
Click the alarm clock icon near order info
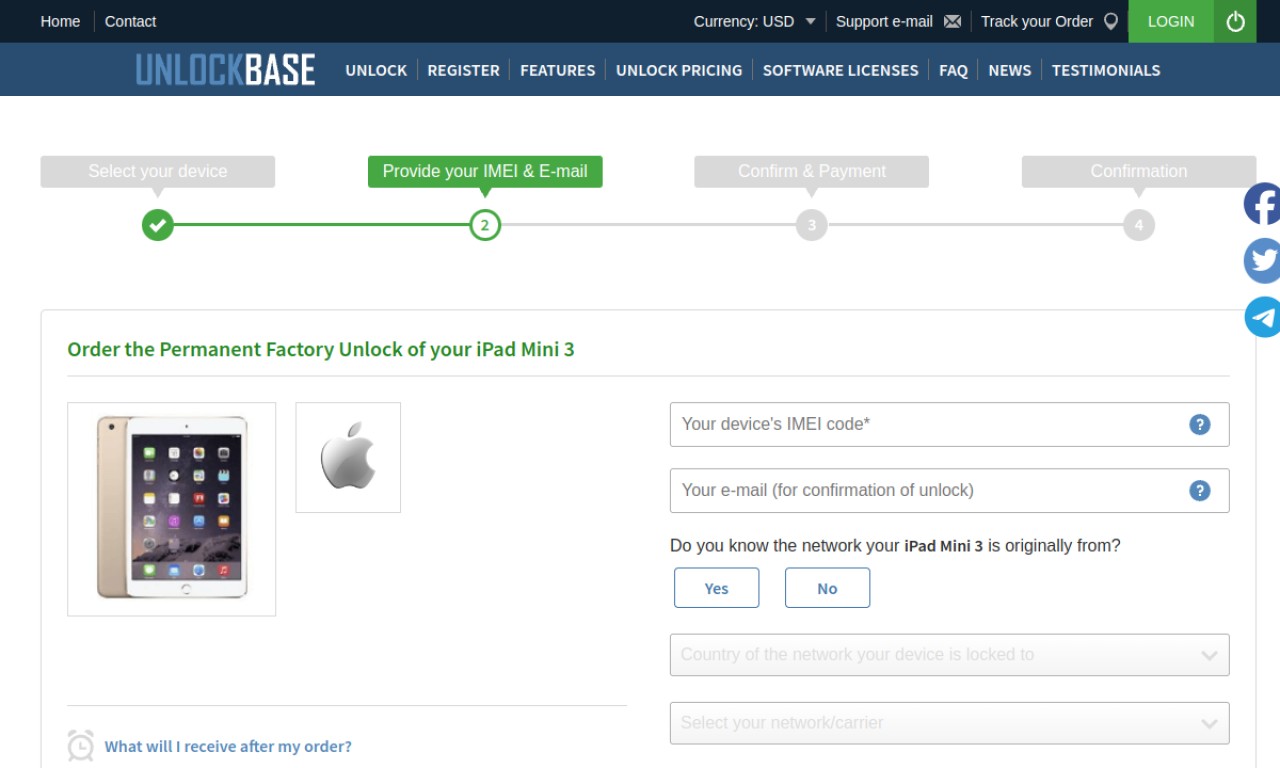[x=81, y=746]
